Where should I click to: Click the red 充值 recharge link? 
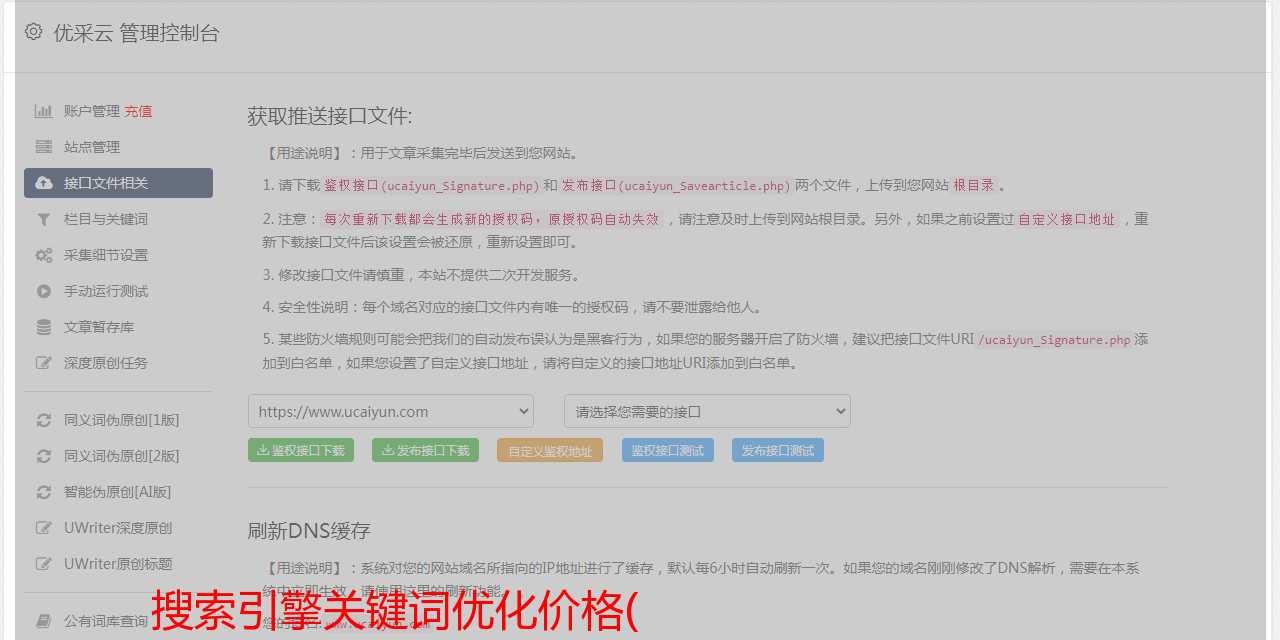tap(138, 111)
